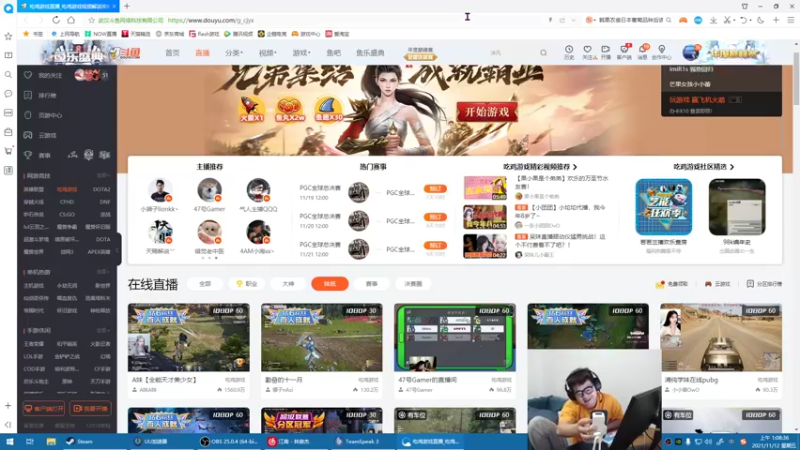Screen dimensions: 800x450
Task: Click 预订 button for 11/21 match
Action: pyautogui.click(x=435, y=245)
